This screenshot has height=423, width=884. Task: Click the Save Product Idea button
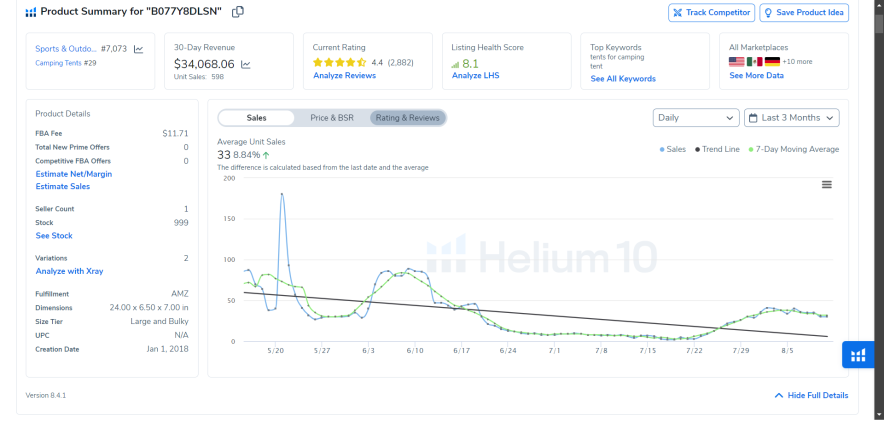[804, 12]
